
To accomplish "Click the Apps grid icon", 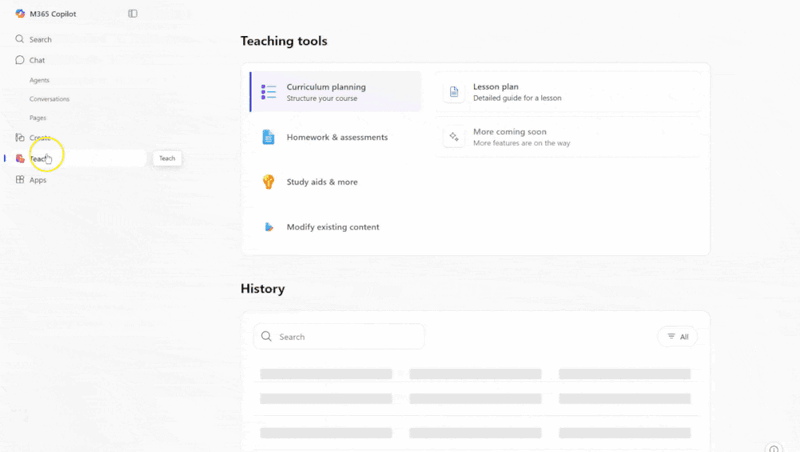I will (x=20, y=180).
